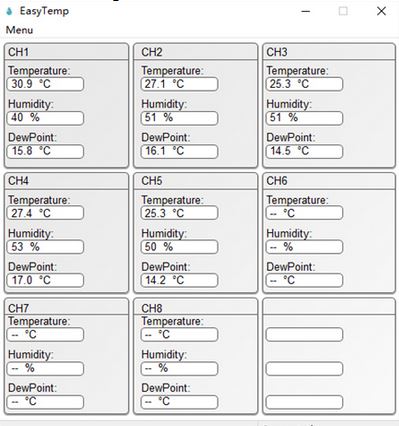The image size is (399, 426).
Task: Click the empty CH6 temperature field
Action: 304,213
